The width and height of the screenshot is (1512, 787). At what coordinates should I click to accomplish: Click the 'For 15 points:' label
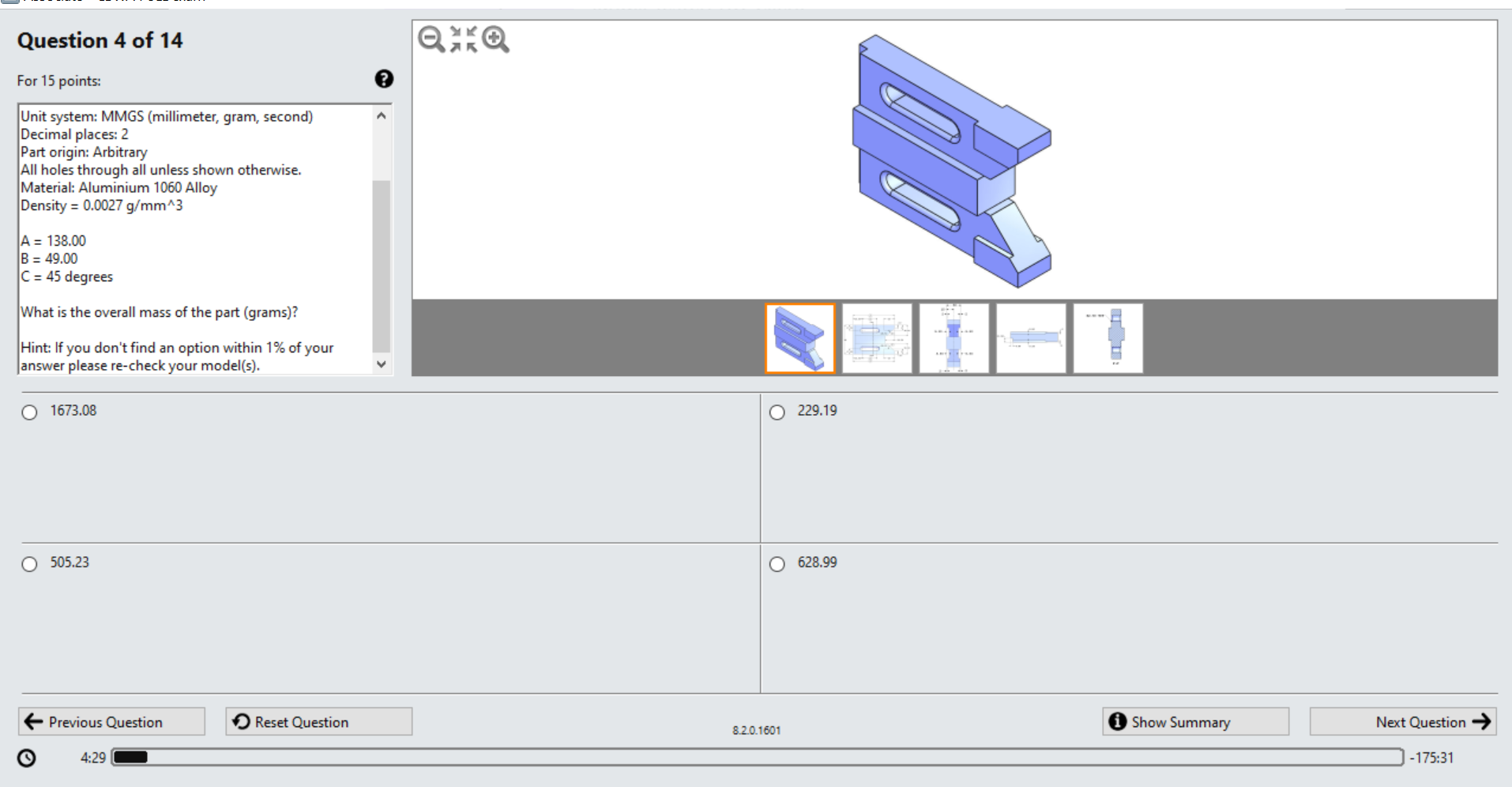coord(59,81)
